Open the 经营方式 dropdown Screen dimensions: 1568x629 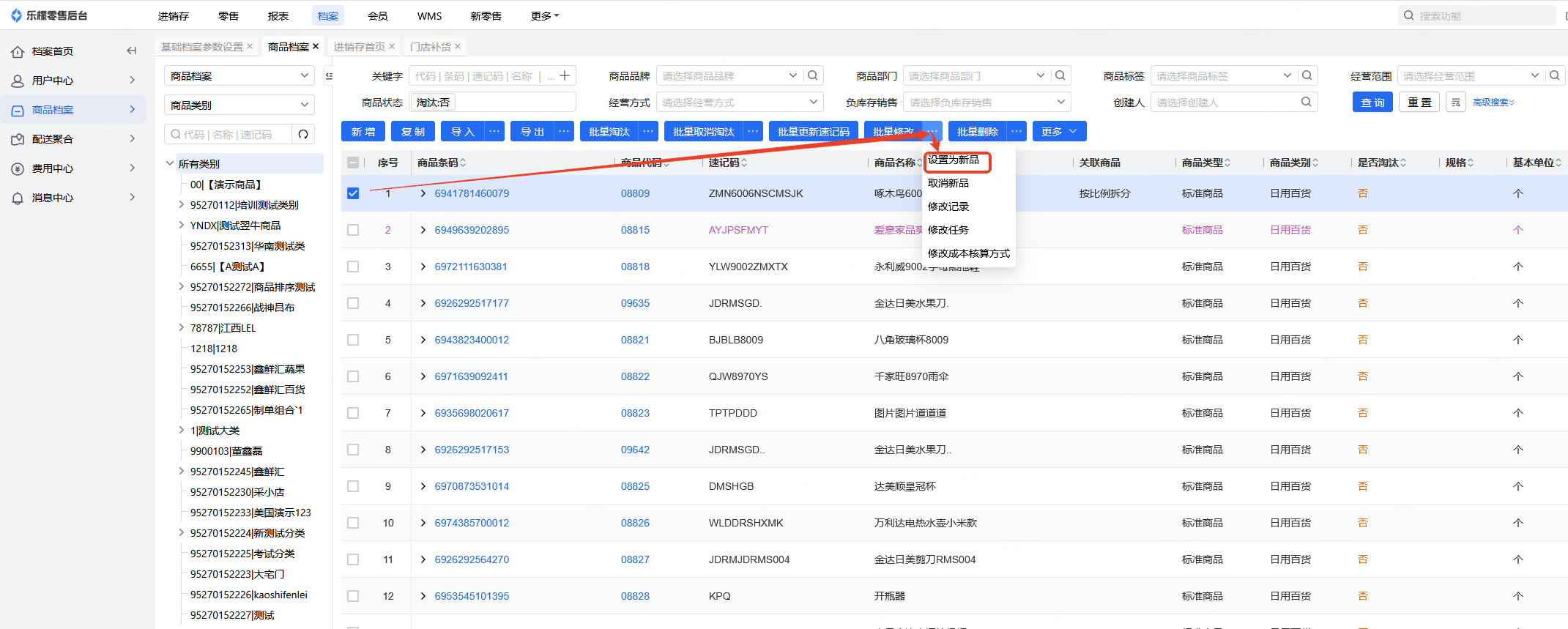(x=739, y=103)
